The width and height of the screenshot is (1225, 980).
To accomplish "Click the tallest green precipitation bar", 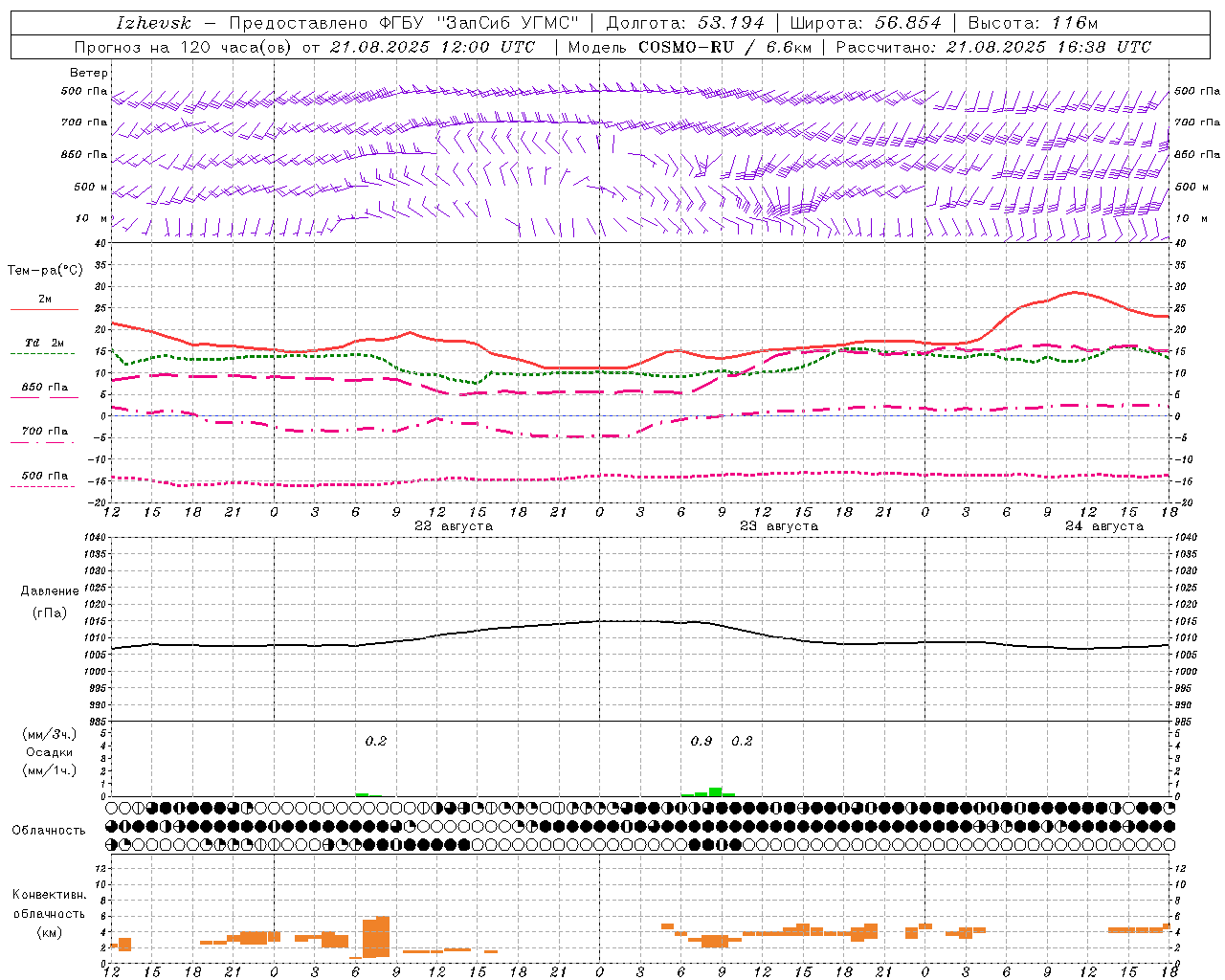I will [x=715, y=792].
